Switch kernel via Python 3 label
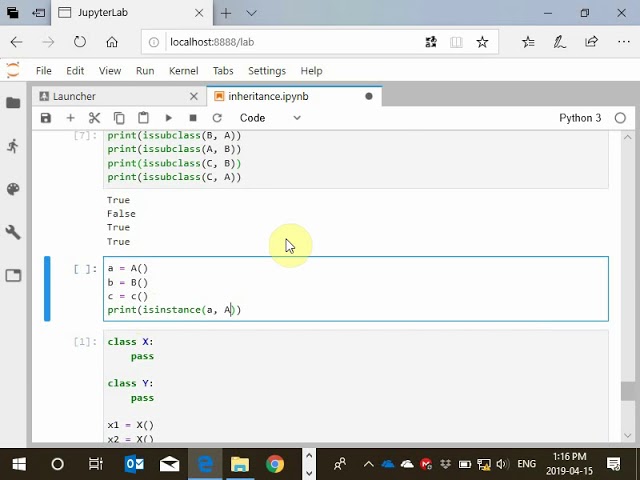640x480 pixels. (x=580, y=118)
